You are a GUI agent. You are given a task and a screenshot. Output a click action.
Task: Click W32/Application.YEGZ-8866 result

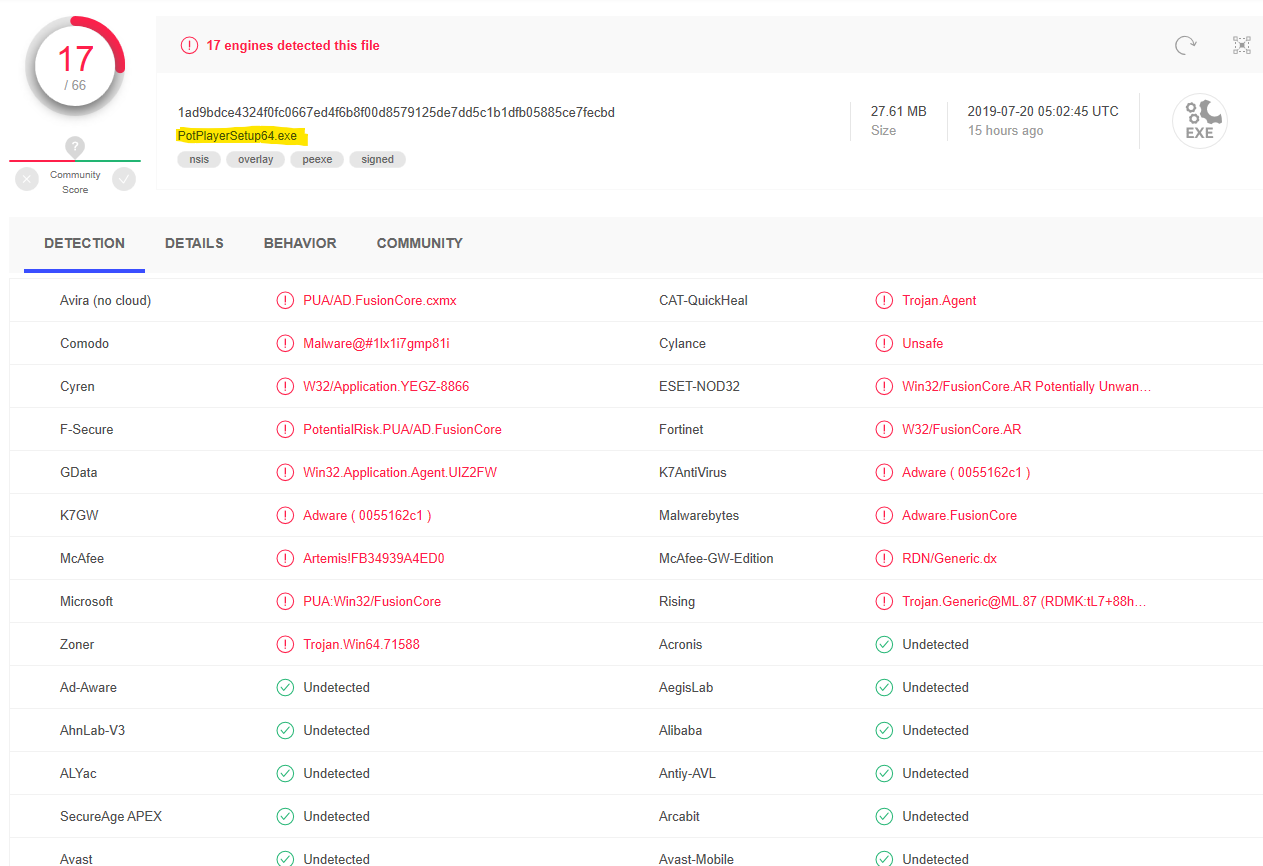[386, 386]
